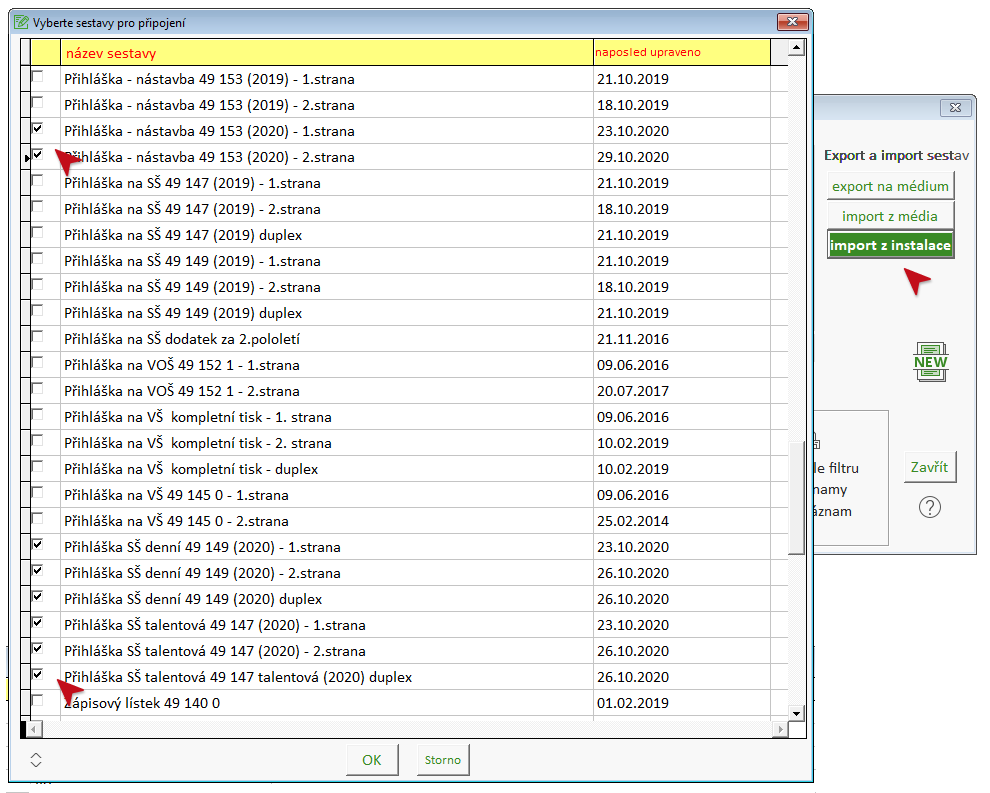Viewport: 990px width, 793px height.
Task: Sort by naposled upraveno column header
Action: point(682,52)
